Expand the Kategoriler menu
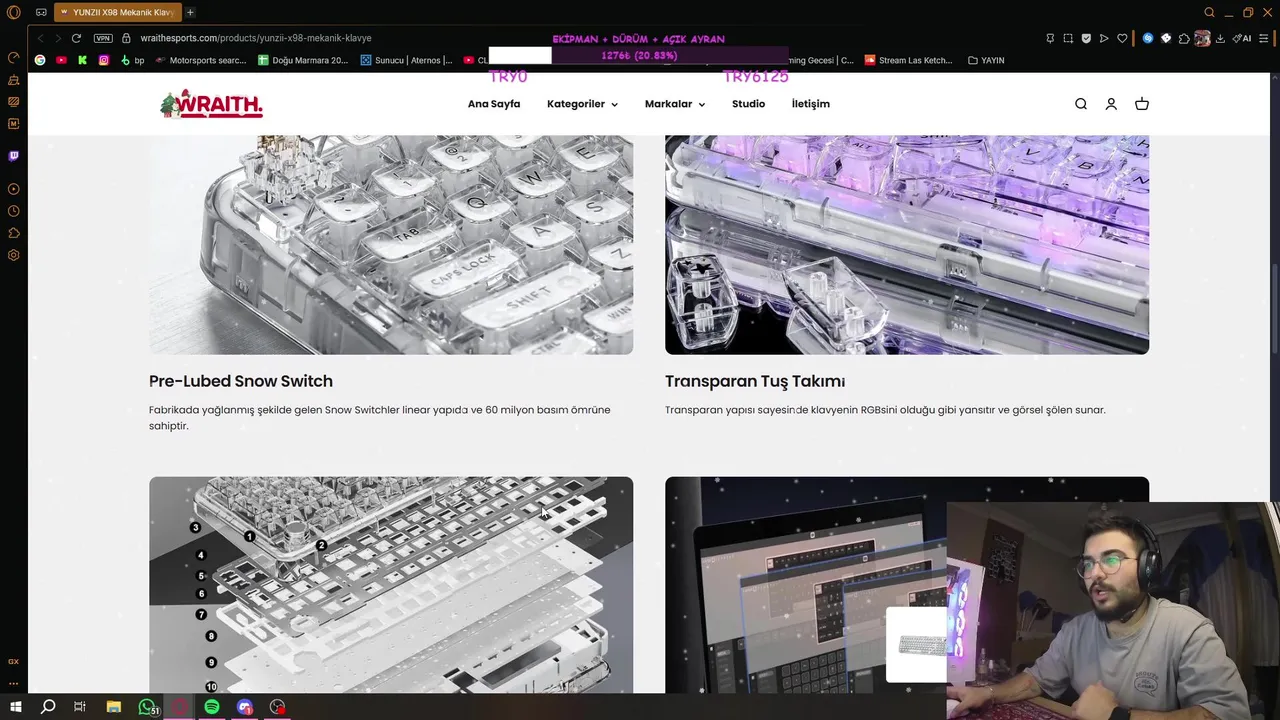This screenshot has width=1280, height=720. 582,104
